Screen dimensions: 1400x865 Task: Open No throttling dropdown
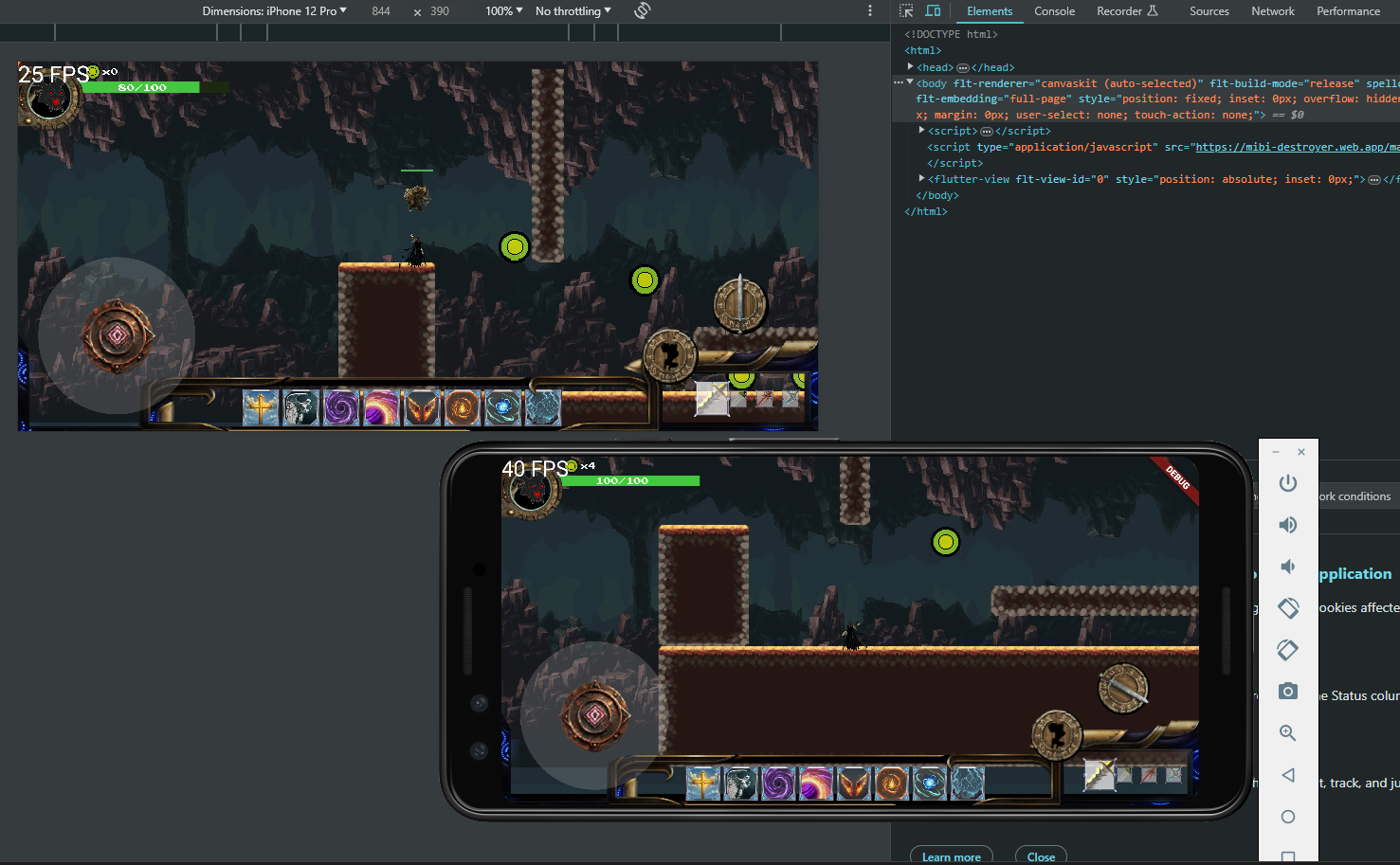[573, 10]
